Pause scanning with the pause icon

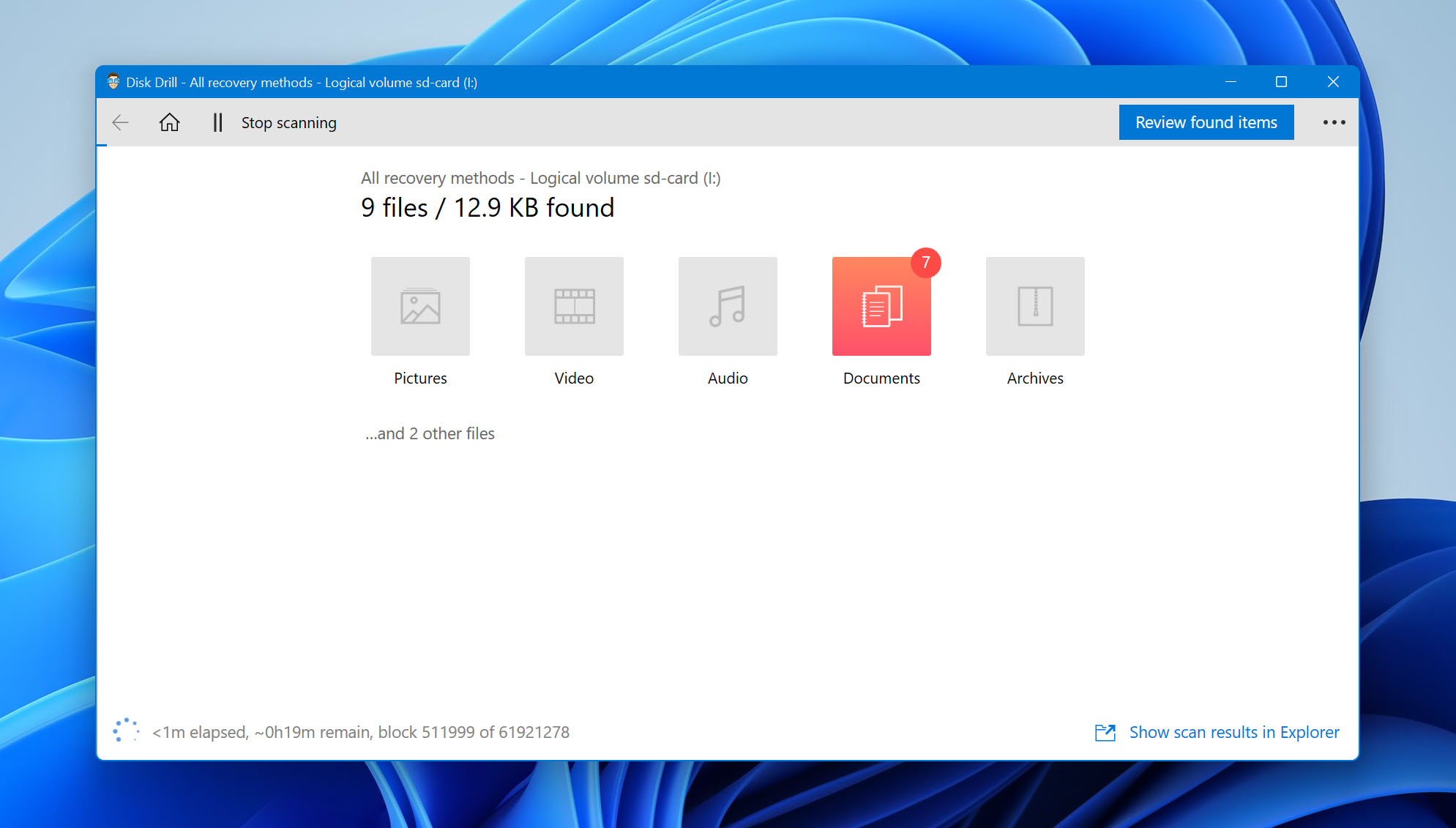coord(217,122)
